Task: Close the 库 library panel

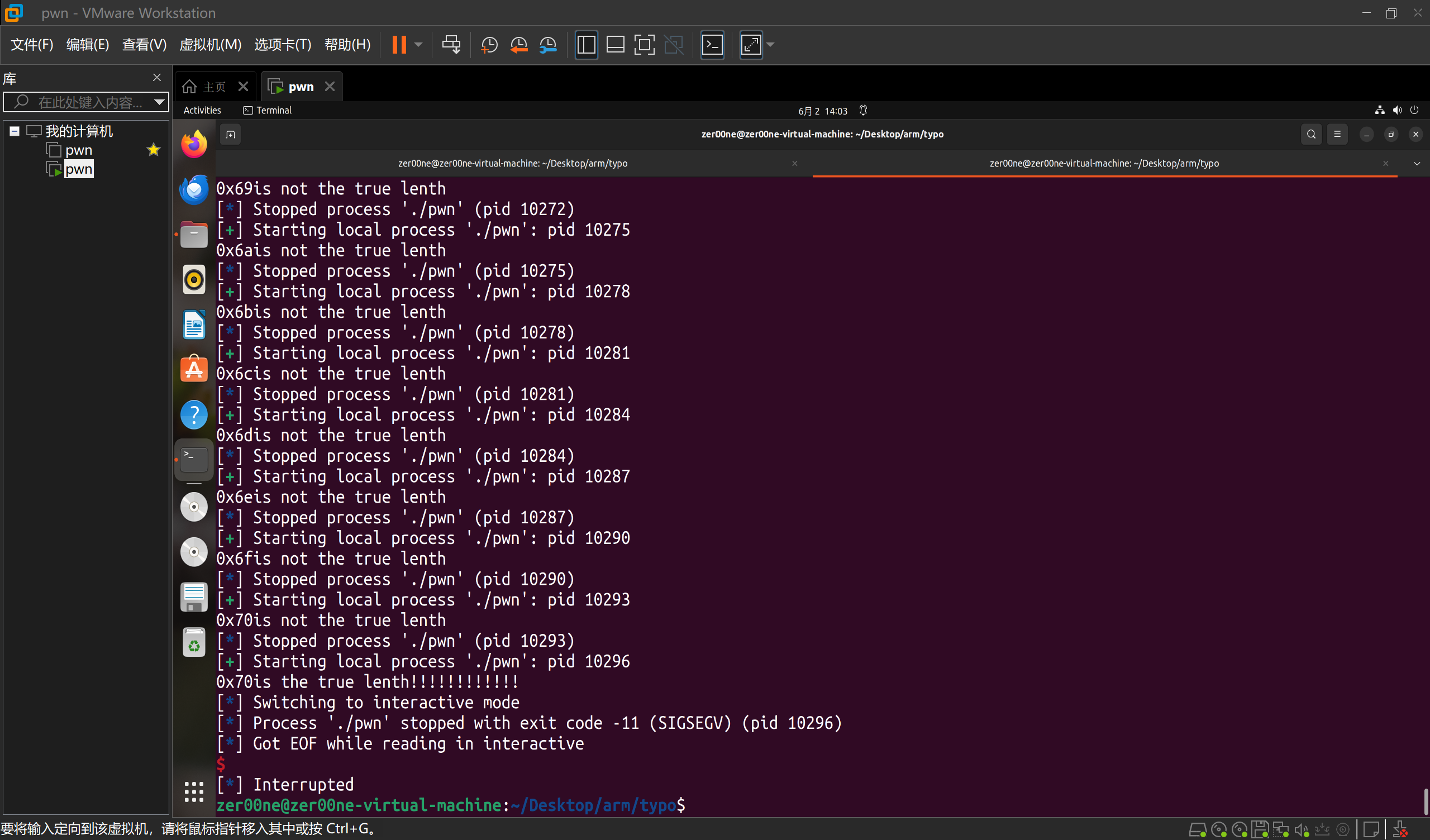Action: 157,77
